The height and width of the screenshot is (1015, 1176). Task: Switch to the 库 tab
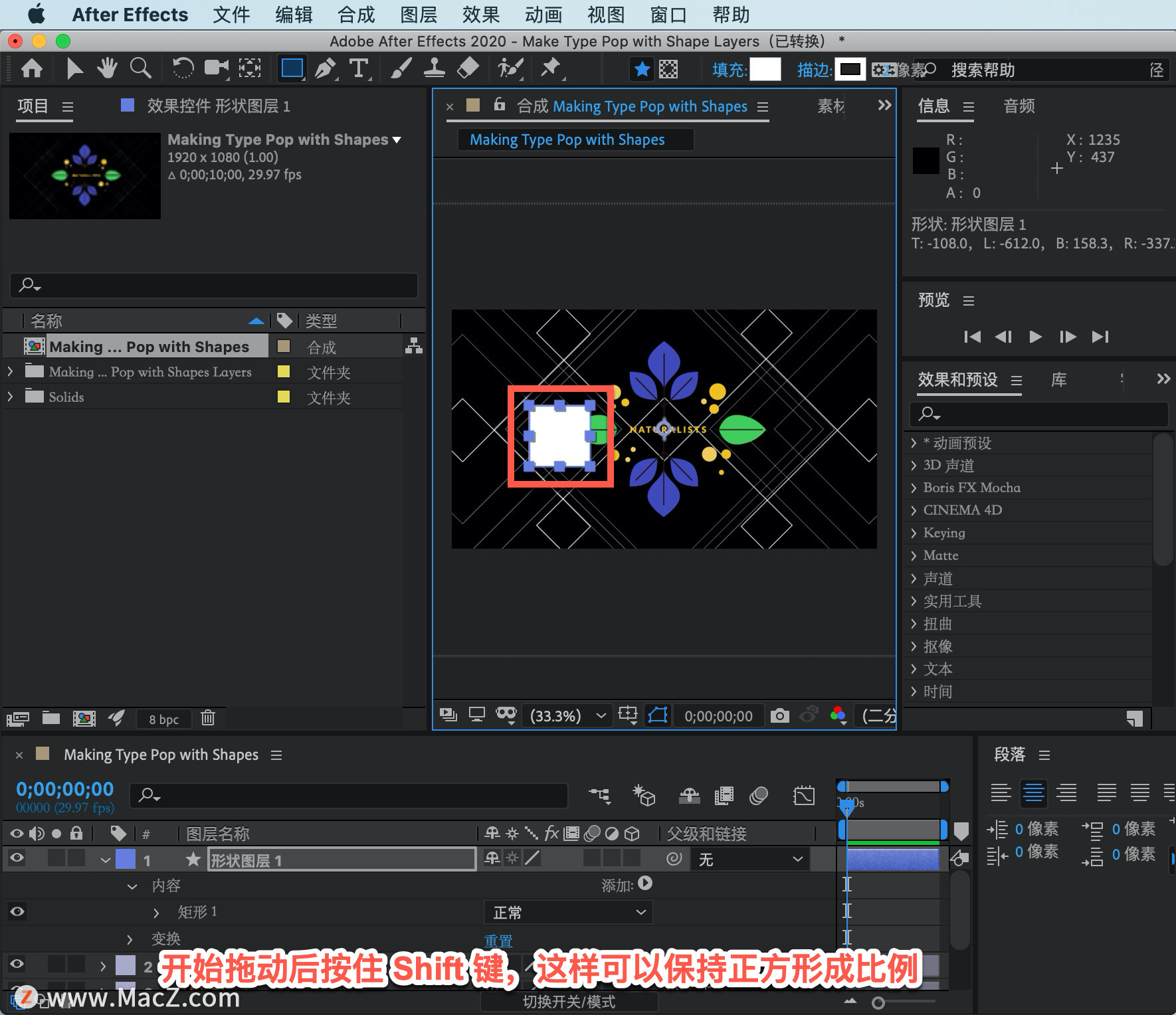tap(1058, 380)
